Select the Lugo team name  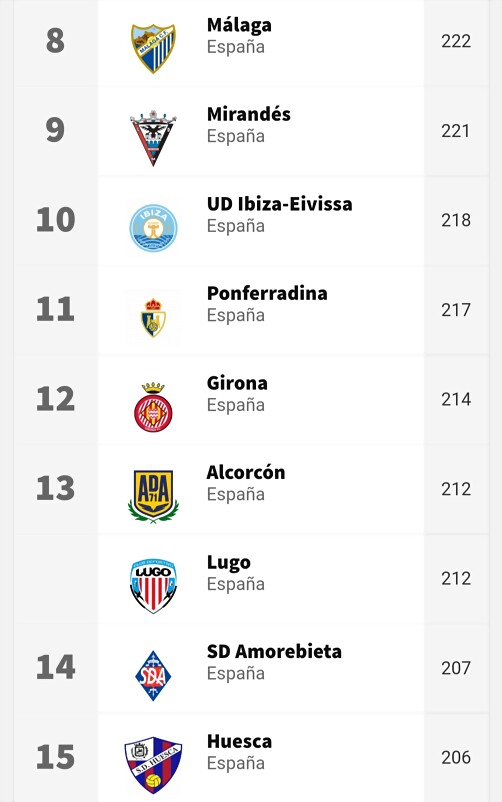pyautogui.click(x=229, y=563)
